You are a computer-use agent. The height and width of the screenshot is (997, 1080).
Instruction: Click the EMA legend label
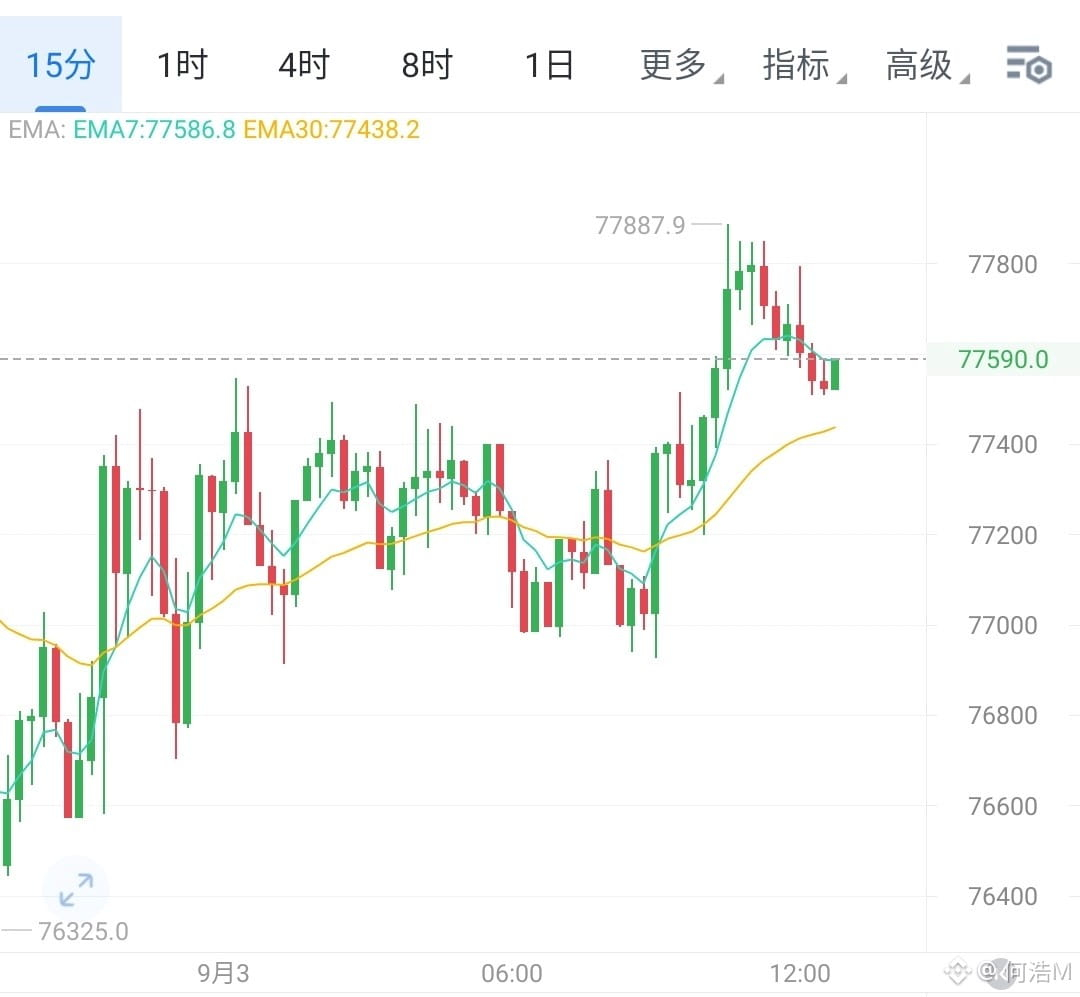[37, 130]
